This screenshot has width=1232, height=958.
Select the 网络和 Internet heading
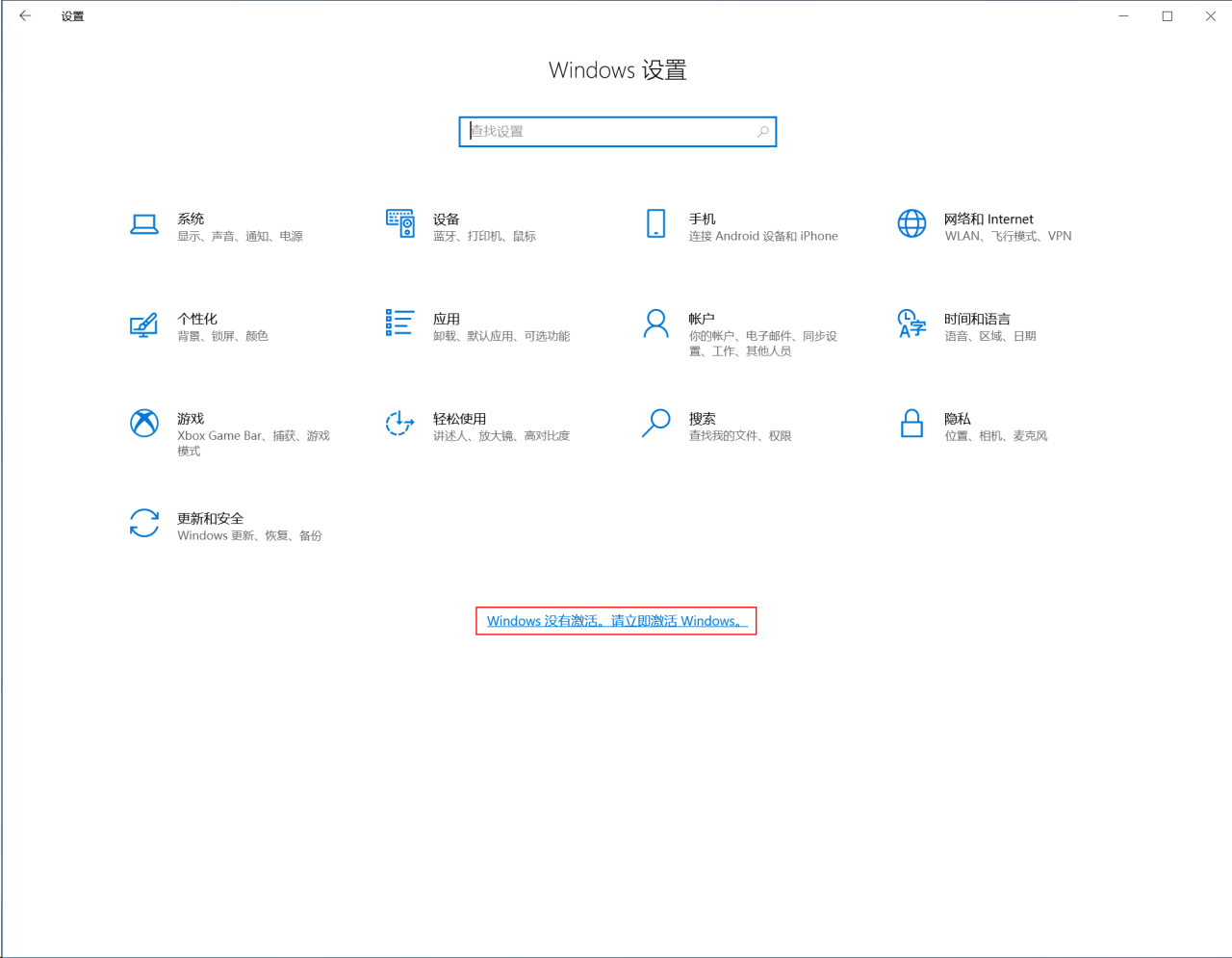pos(988,219)
